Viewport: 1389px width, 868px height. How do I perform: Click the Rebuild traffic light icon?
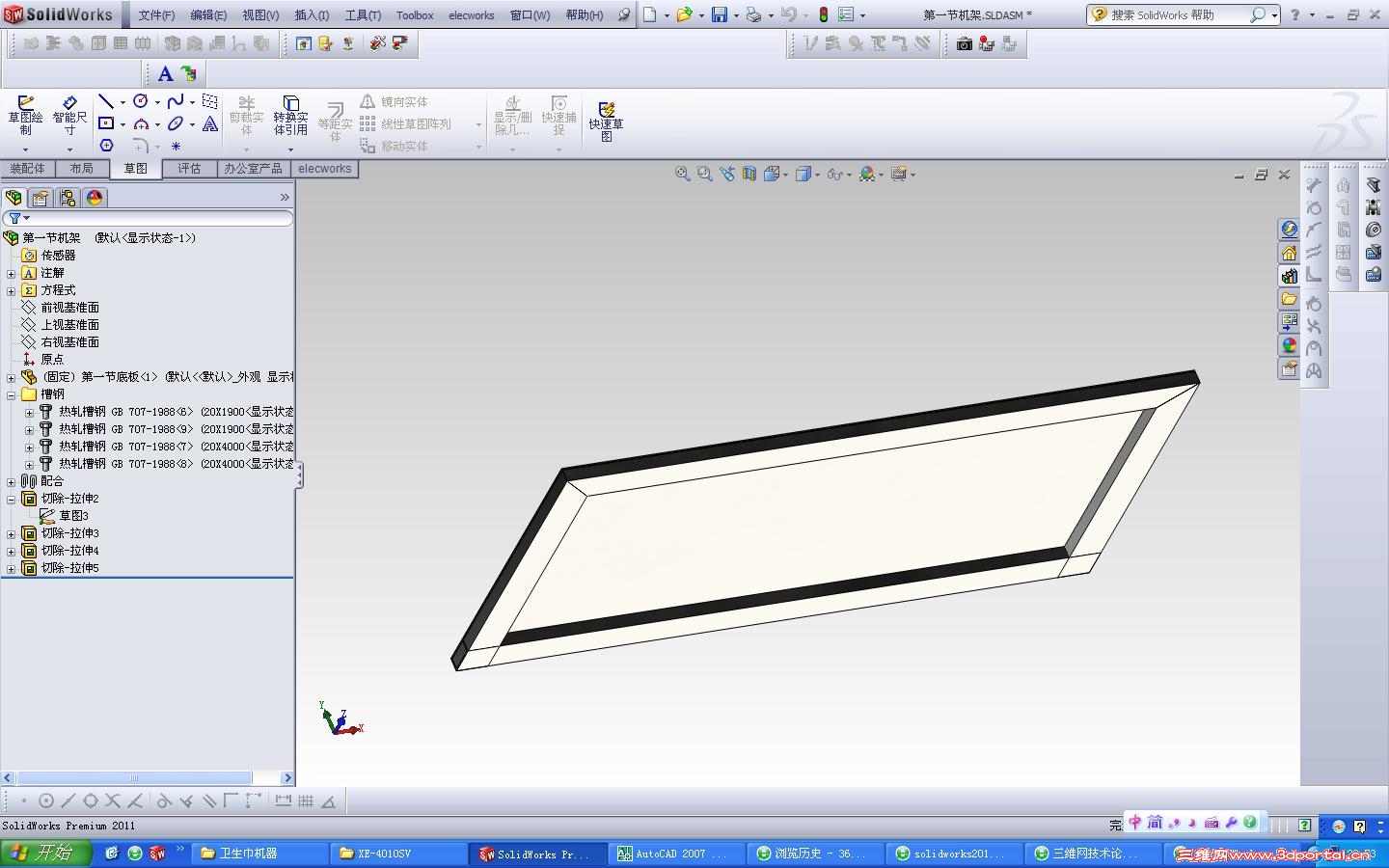tap(823, 14)
